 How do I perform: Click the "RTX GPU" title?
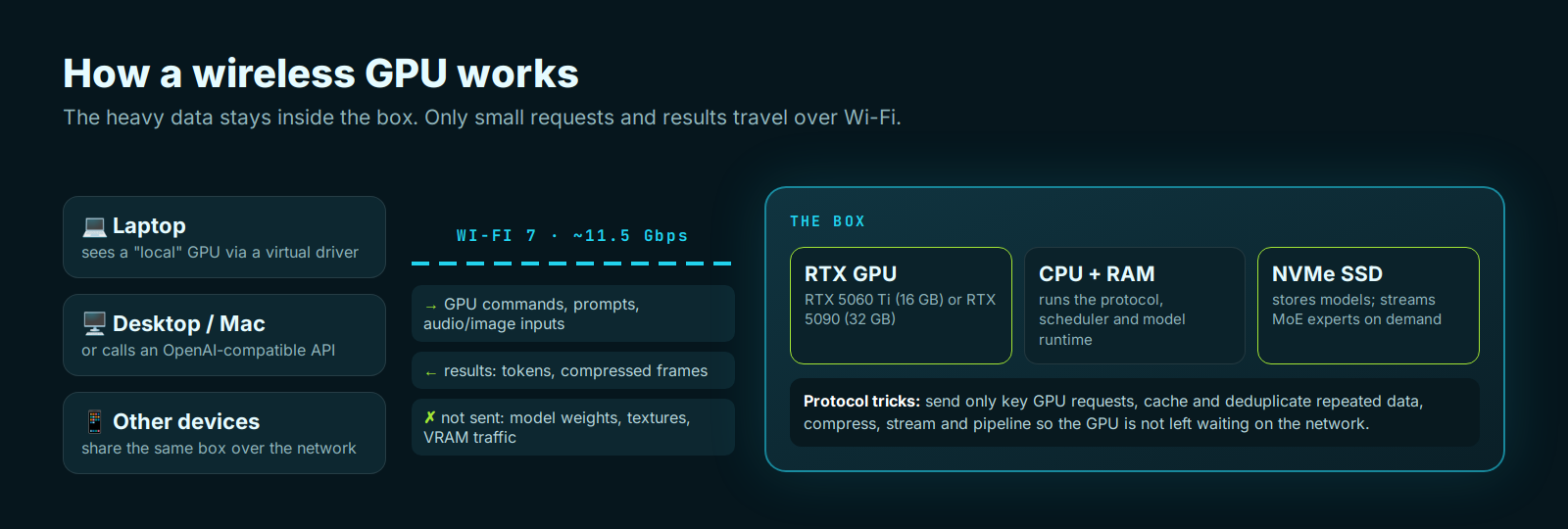coord(851,274)
